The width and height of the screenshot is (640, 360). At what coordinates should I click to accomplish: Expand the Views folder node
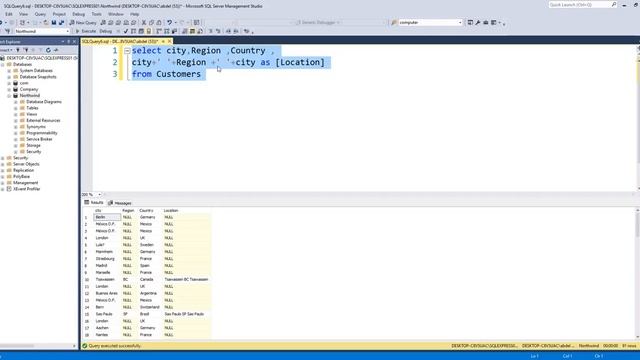point(16,114)
